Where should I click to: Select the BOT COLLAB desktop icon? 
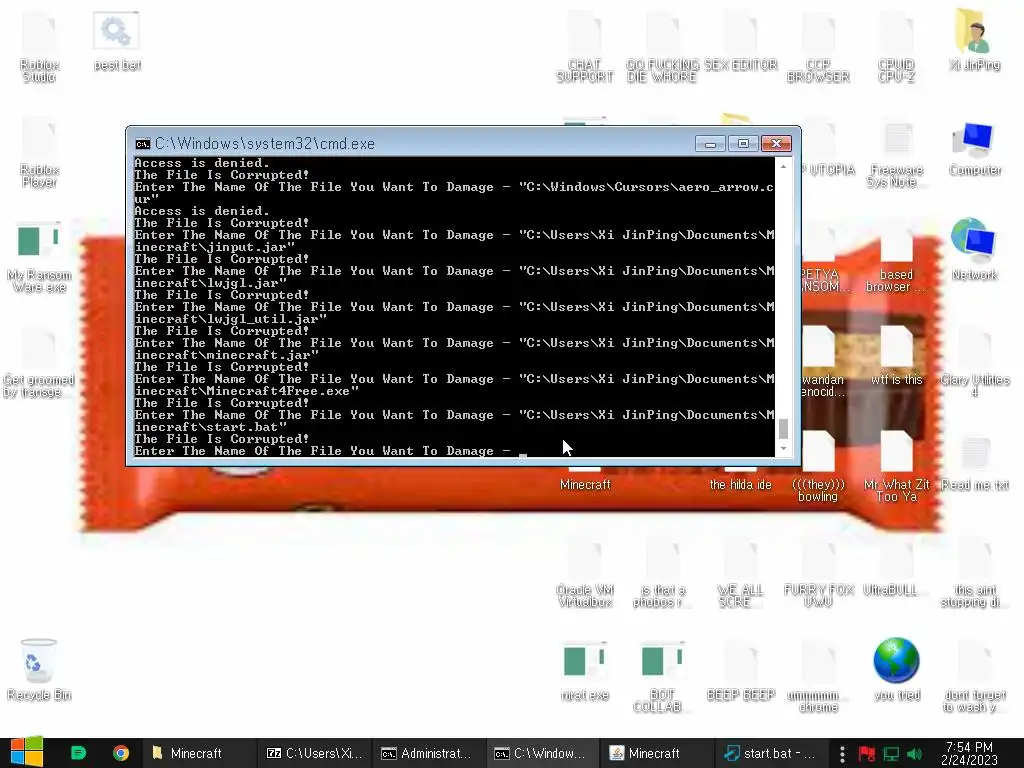click(x=662, y=677)
